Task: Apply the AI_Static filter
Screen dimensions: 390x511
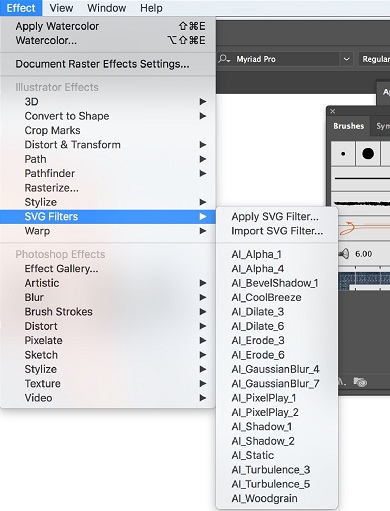Action: point(277,455)
